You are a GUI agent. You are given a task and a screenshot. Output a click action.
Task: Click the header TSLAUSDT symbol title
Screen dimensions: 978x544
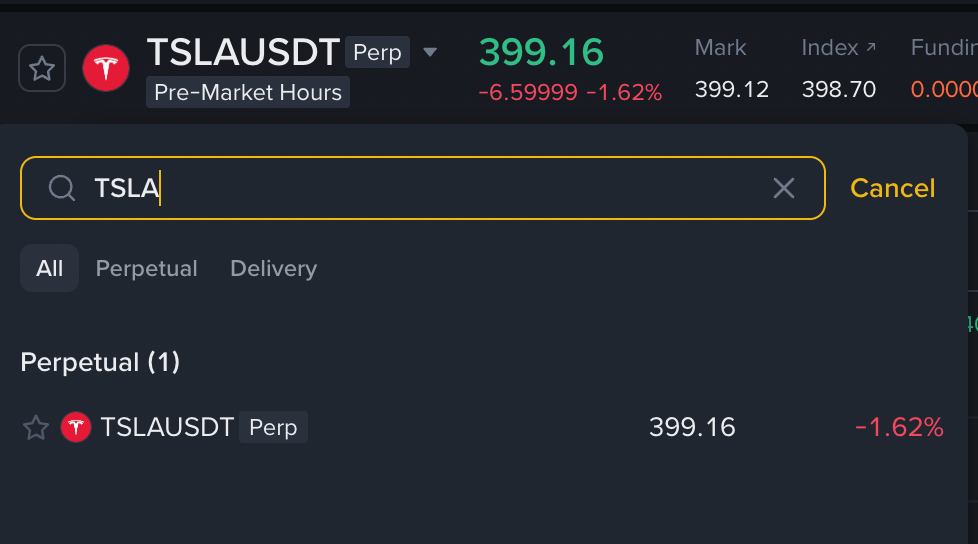click(243, 52)
